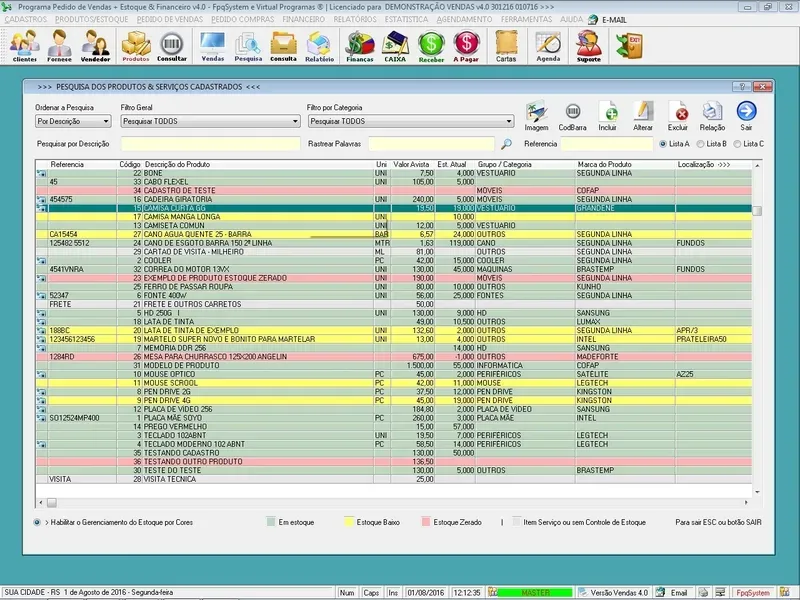Click the Imagem product picture icon

(x=537, y=113)
